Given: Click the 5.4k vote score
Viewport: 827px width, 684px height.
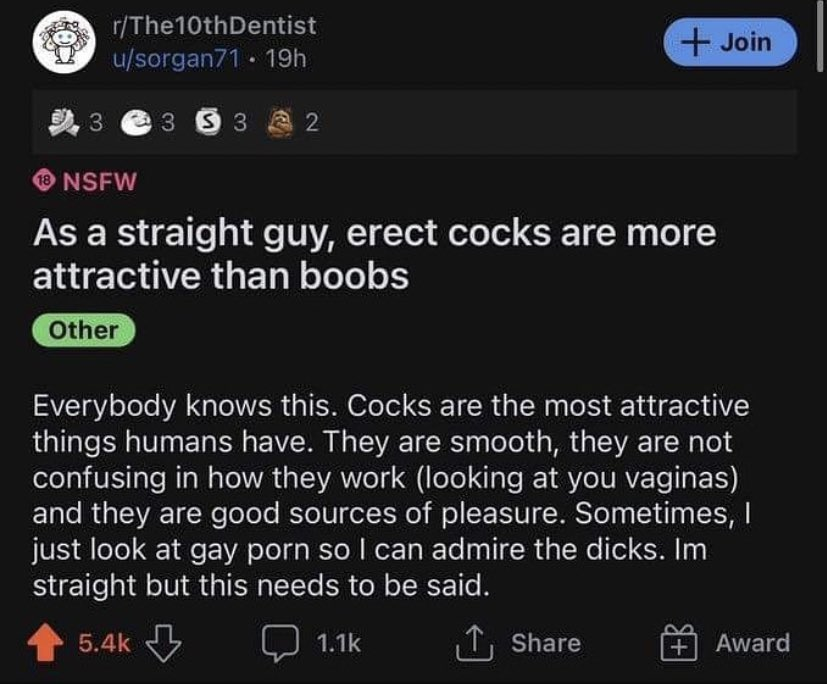Looking at the screenshot, I should tap(103, 642).
